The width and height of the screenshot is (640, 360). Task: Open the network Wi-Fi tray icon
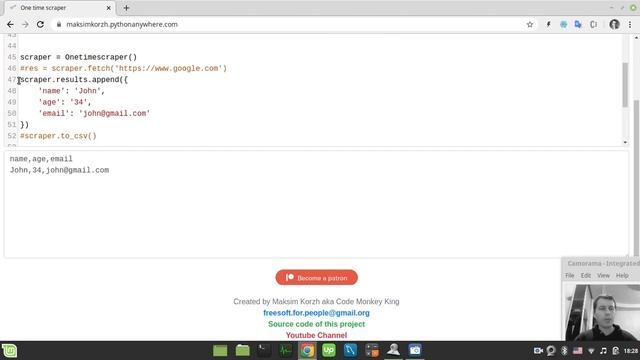click(591, 351)
